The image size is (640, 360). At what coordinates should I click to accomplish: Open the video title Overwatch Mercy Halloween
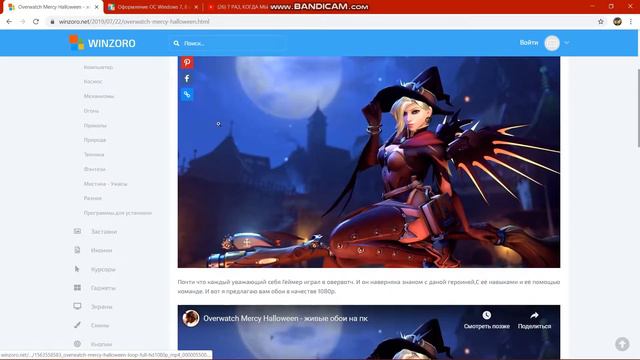[285, 318]
